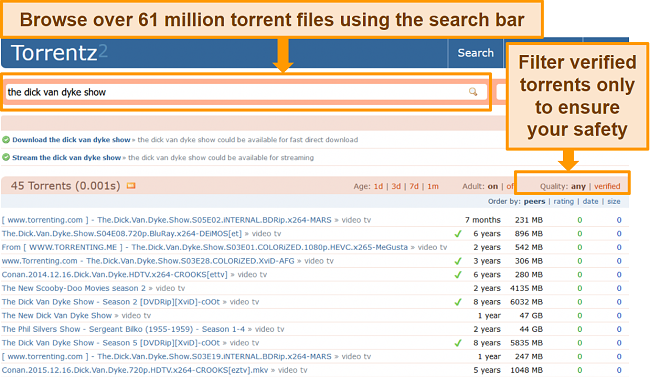Set Adult filter to on

(492, 186)
